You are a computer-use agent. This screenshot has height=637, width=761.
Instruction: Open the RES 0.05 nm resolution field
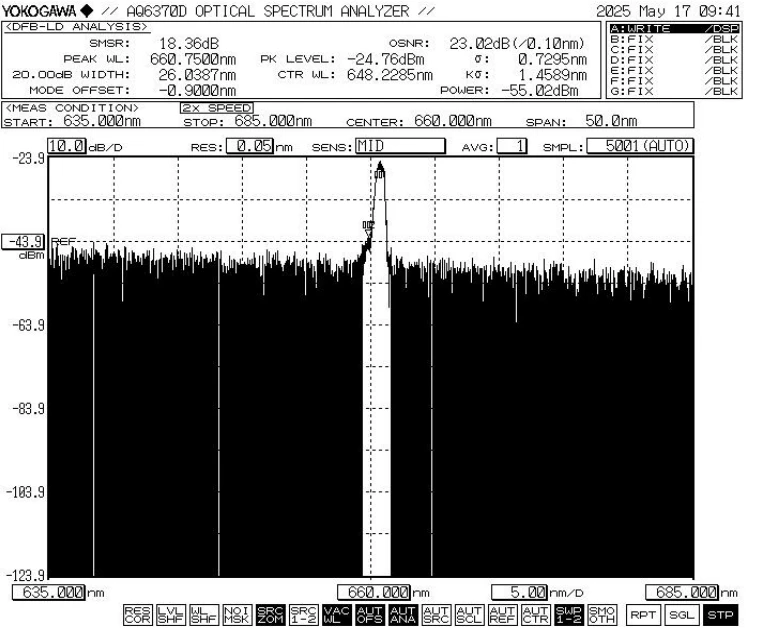tap(249, 146)
